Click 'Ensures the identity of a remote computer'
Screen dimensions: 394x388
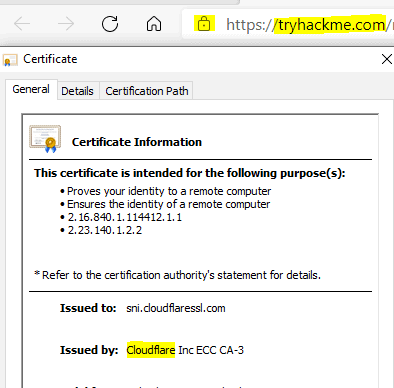(x=168, y=204)
